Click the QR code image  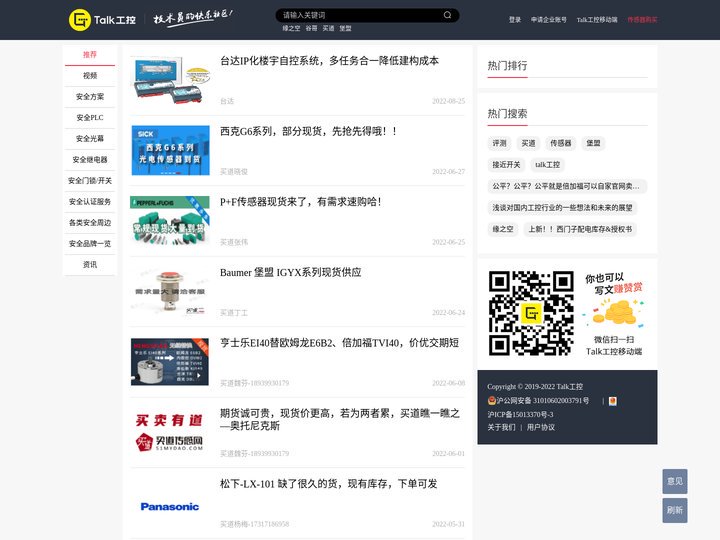click(x=531, y=313)
